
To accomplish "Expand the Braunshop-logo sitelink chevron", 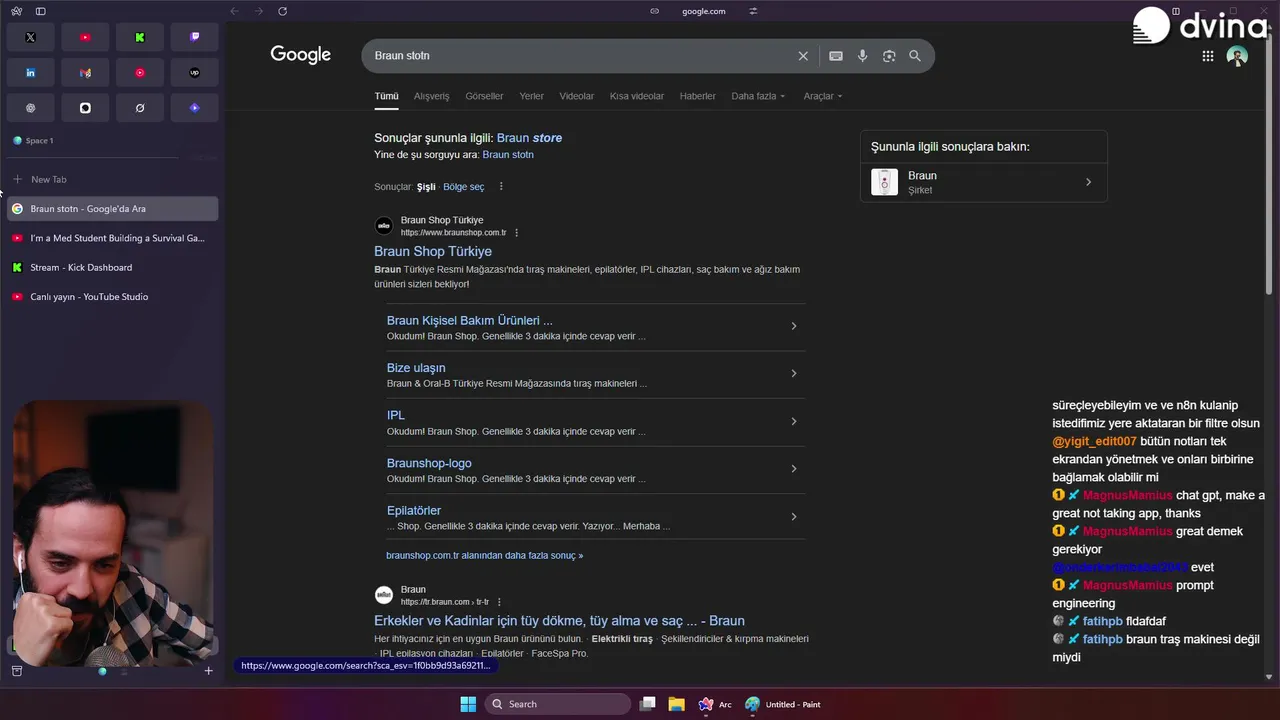I will [794, 469].
